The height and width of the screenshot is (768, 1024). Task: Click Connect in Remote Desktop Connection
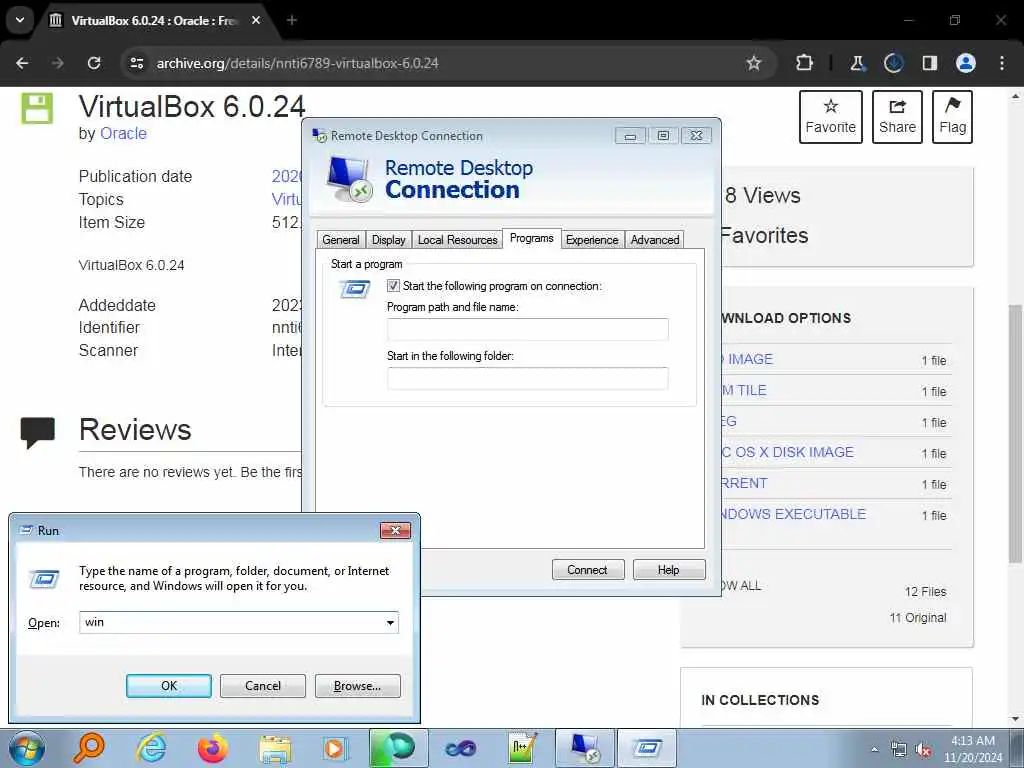coord(588,569)
